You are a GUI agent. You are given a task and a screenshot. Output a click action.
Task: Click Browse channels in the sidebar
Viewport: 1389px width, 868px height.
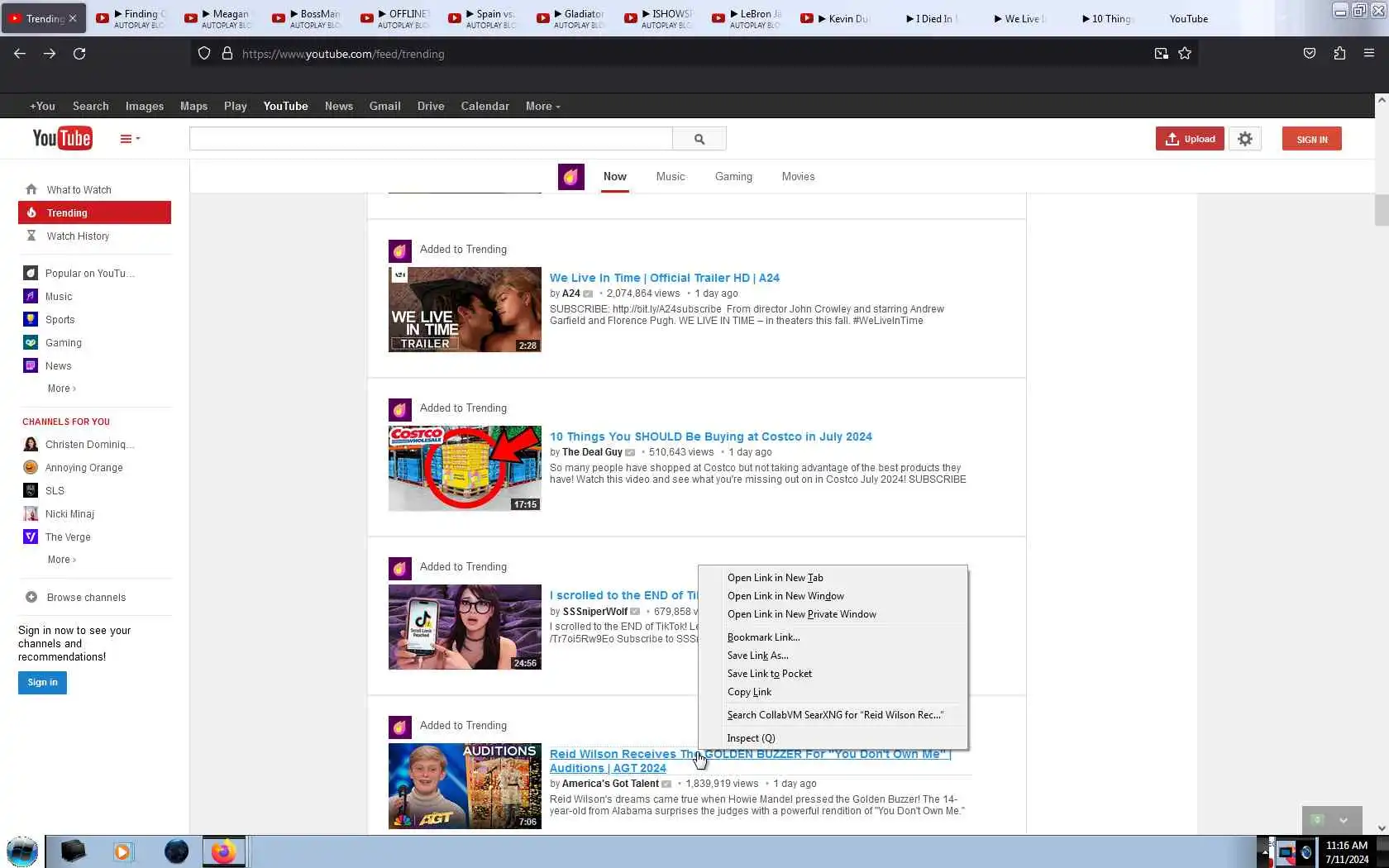pyautogui.click(x=86, y=598)
